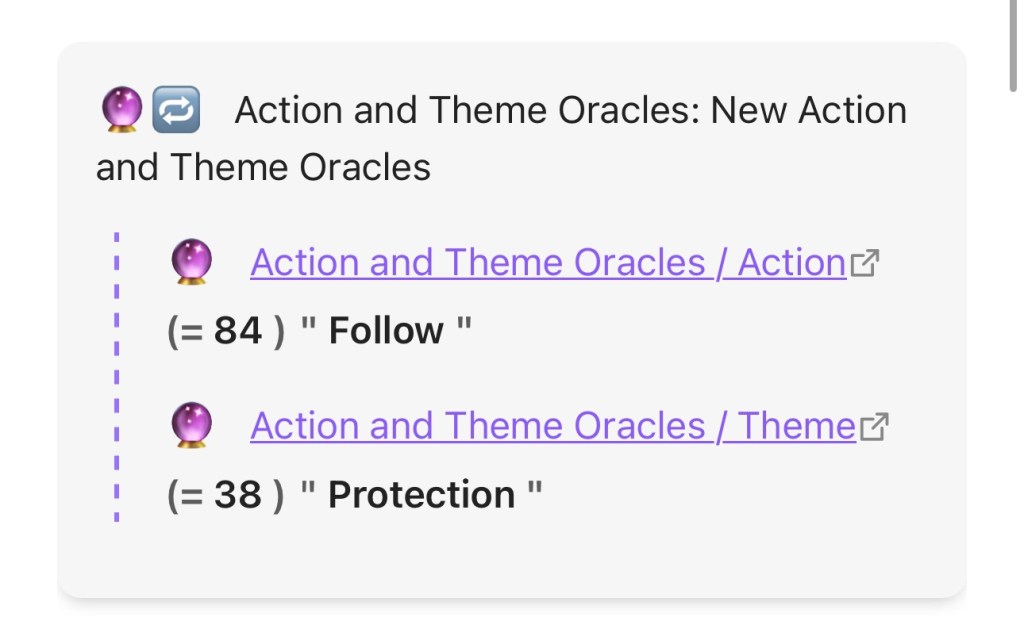
Task: Click the opening quote mark before "Follow"
Action: pyautogui.click(x=309, y=327)
